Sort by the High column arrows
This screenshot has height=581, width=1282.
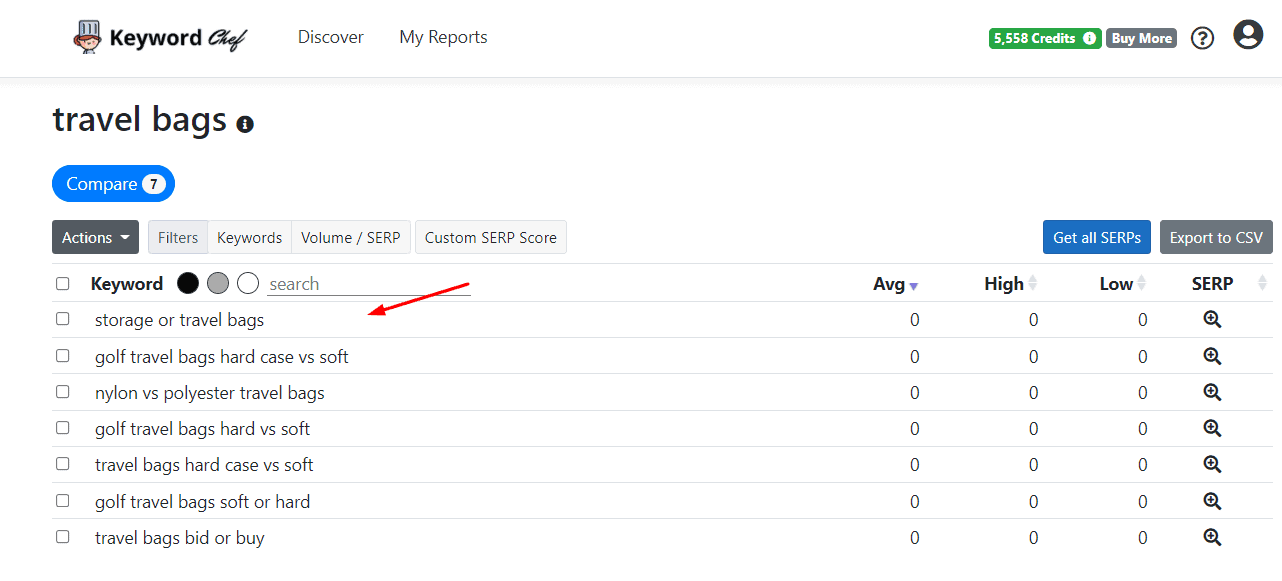(1033, 284)
